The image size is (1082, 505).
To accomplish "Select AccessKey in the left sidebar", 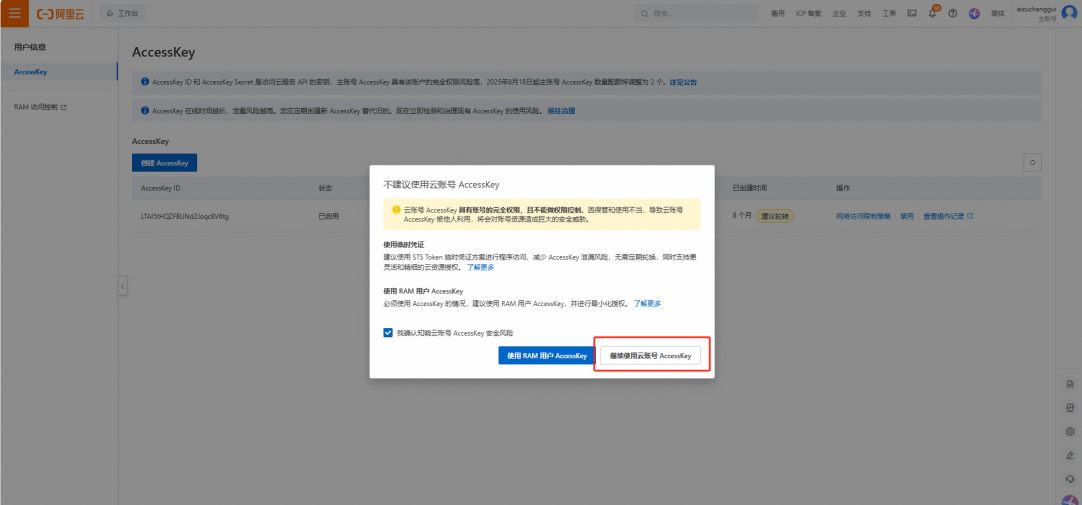I will click(59, 72).
